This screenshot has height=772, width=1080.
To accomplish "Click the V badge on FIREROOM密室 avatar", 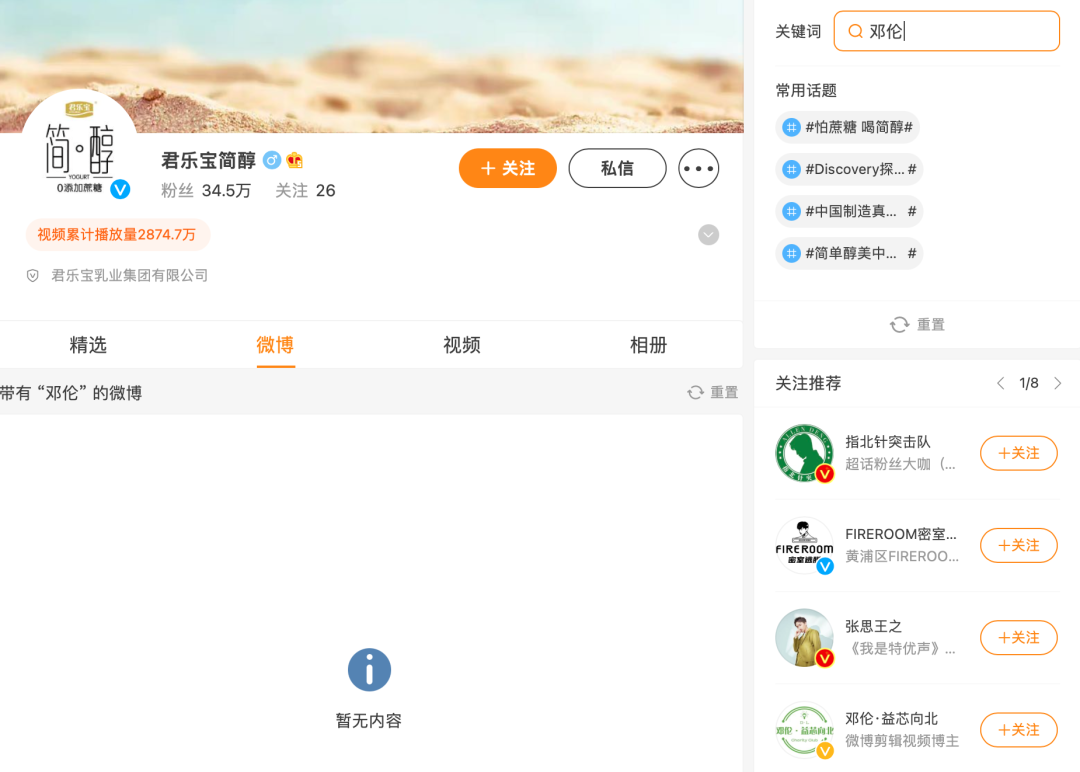I will [x=824, y=565].
